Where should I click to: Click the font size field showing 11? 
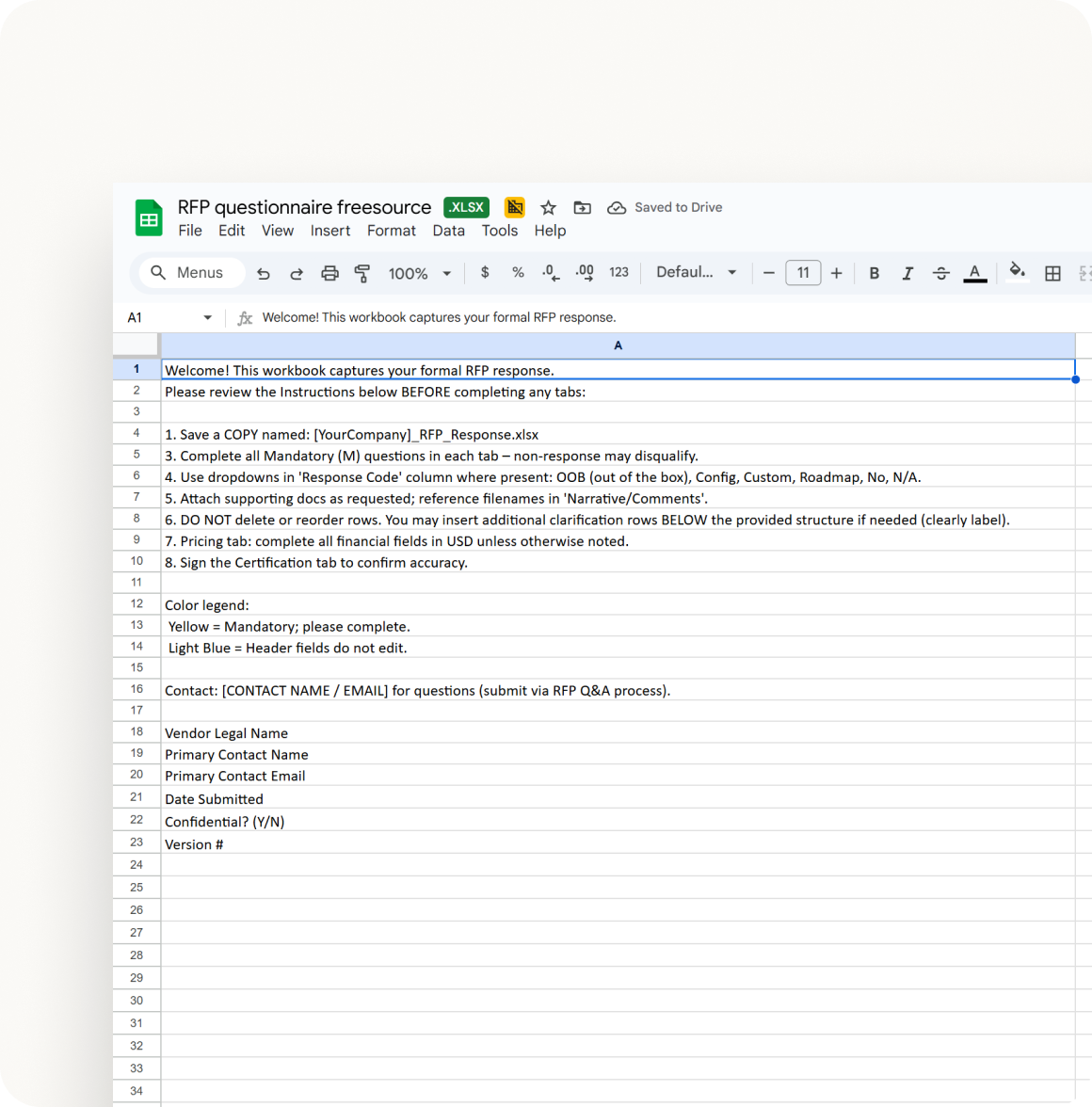(x=803, y=273)
